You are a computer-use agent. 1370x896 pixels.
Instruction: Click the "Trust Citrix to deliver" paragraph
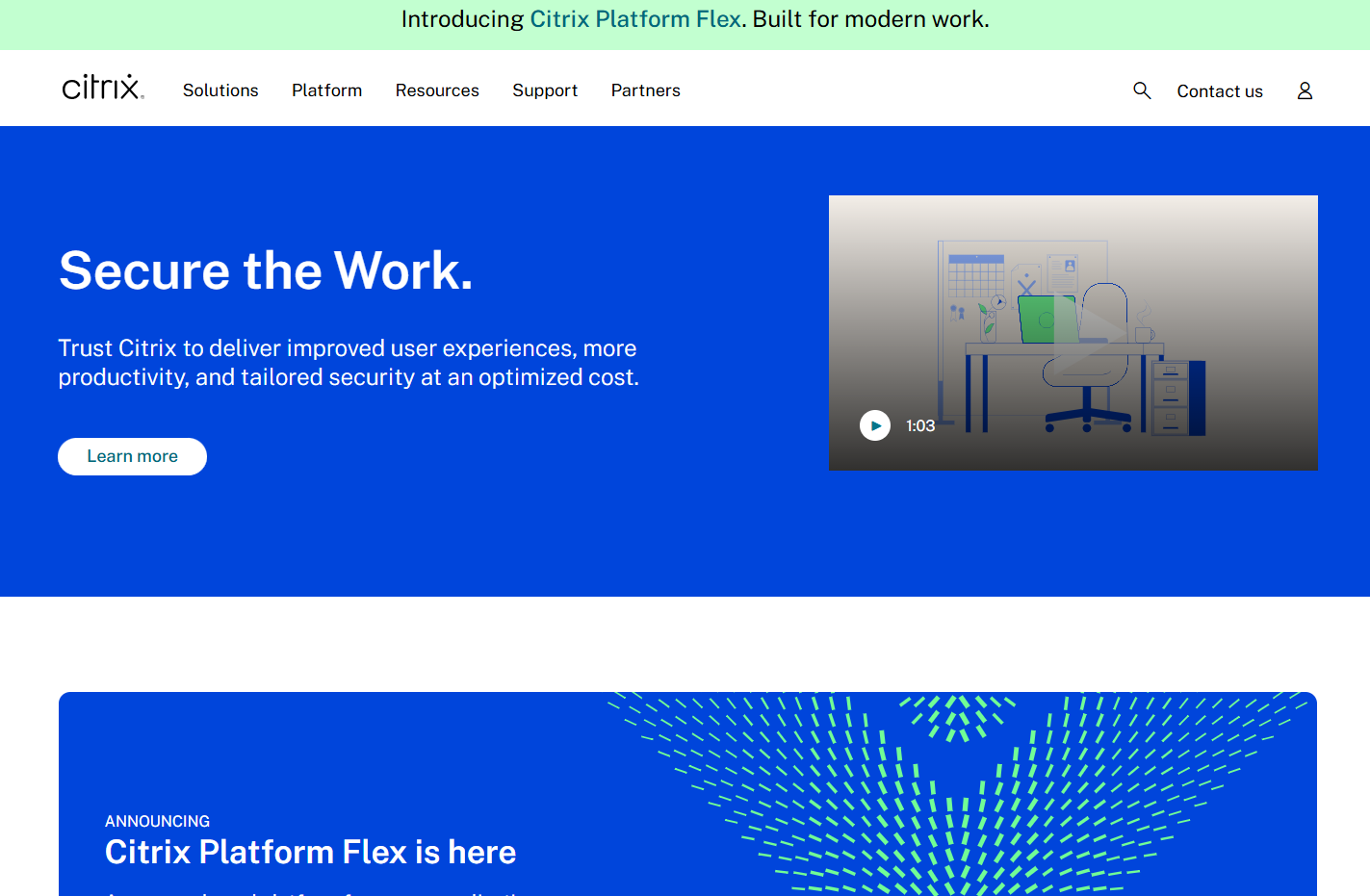[x=349, y=363]
